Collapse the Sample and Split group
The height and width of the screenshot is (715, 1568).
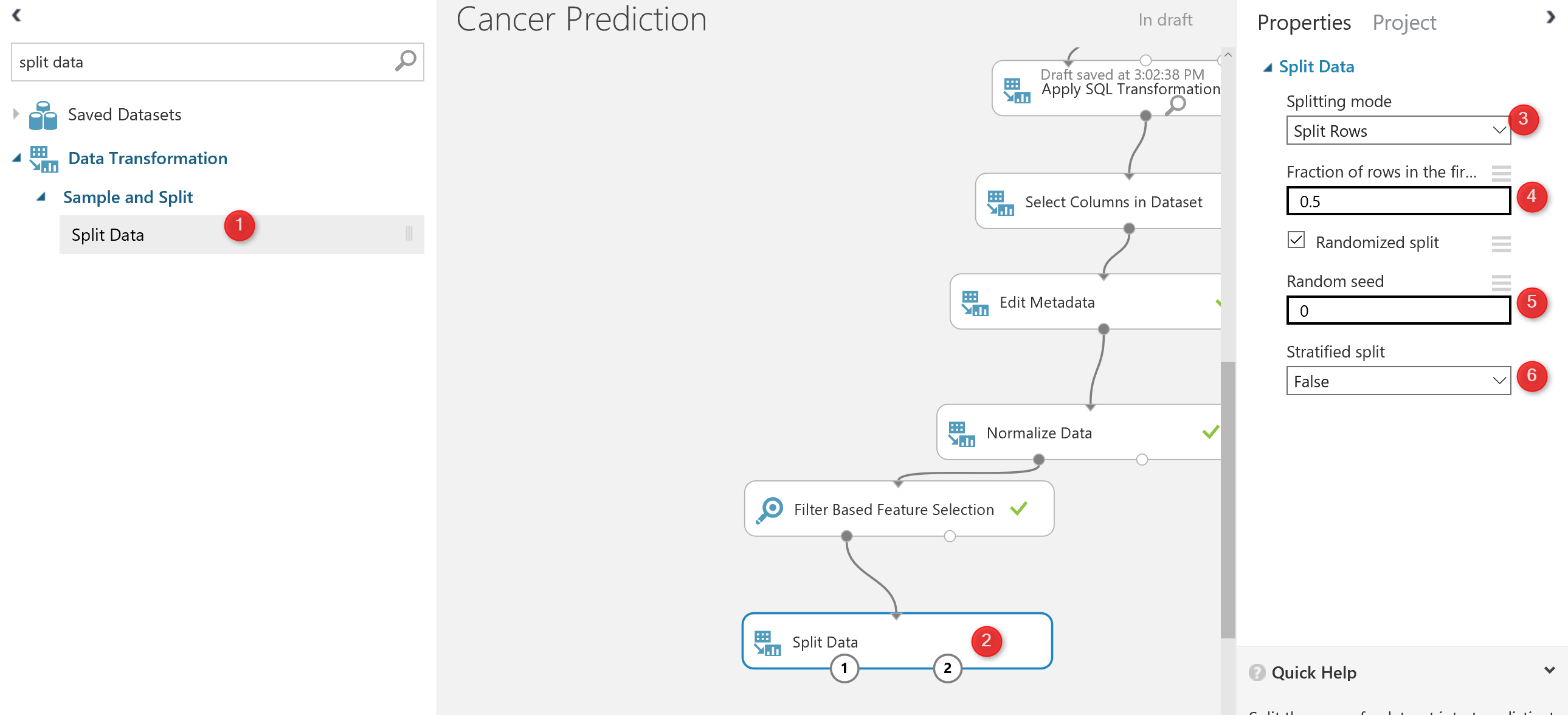(x=41, y=197)
